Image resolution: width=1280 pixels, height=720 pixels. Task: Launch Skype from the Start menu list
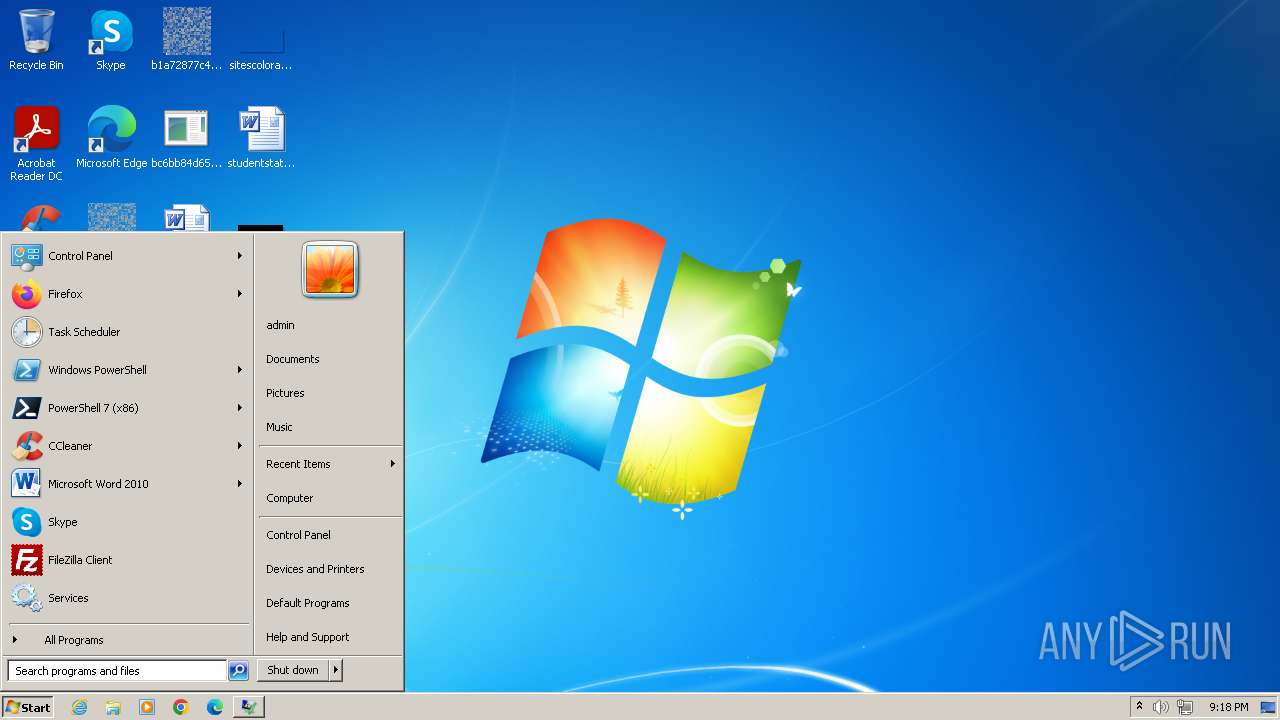(128, 522)
